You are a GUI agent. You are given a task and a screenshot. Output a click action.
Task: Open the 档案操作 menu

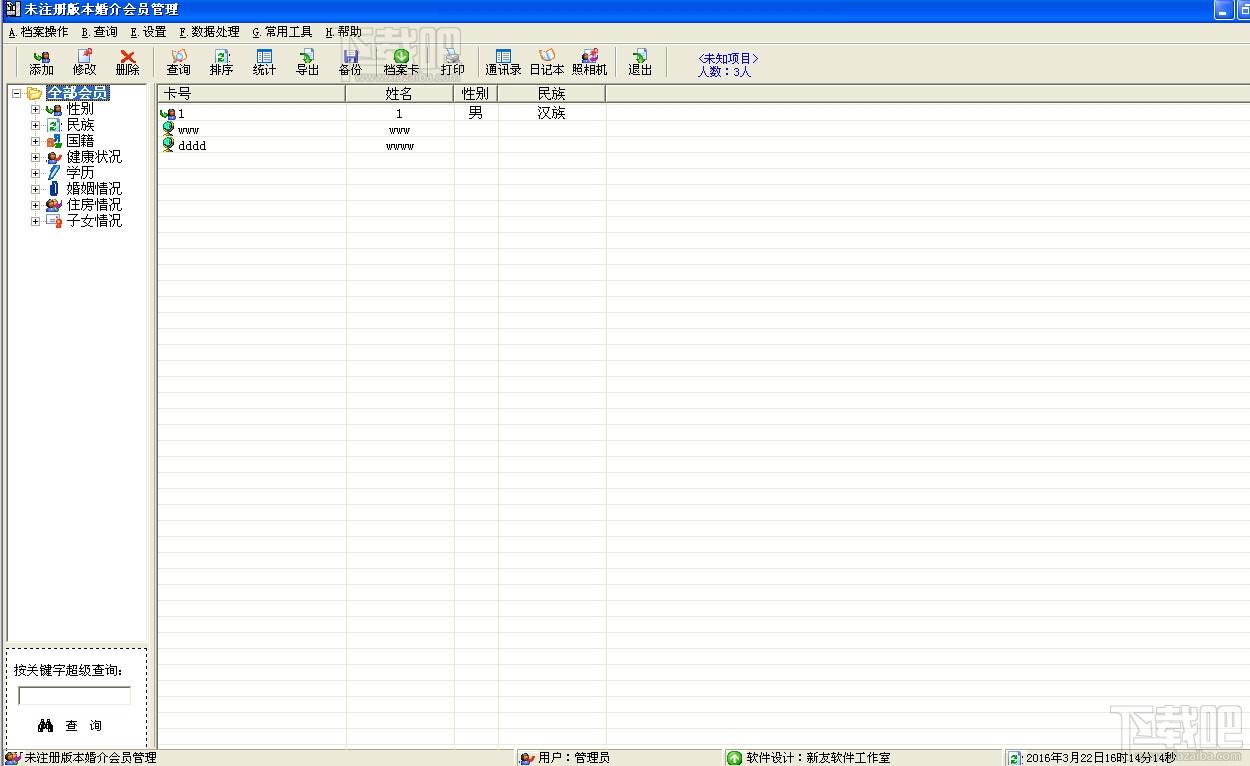tap(38, 32)
